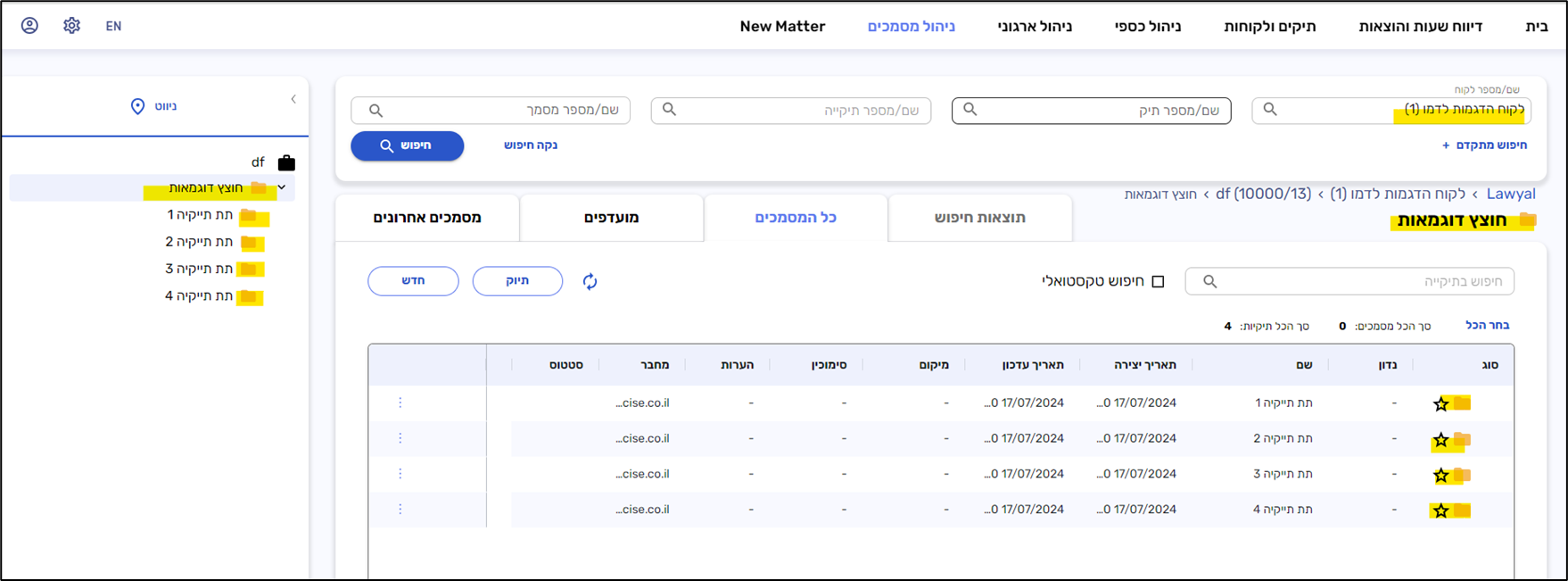This screenshot has width=1568, height=581.
Task: Click the navigation location pin icon
Action: tap(137, 106)
